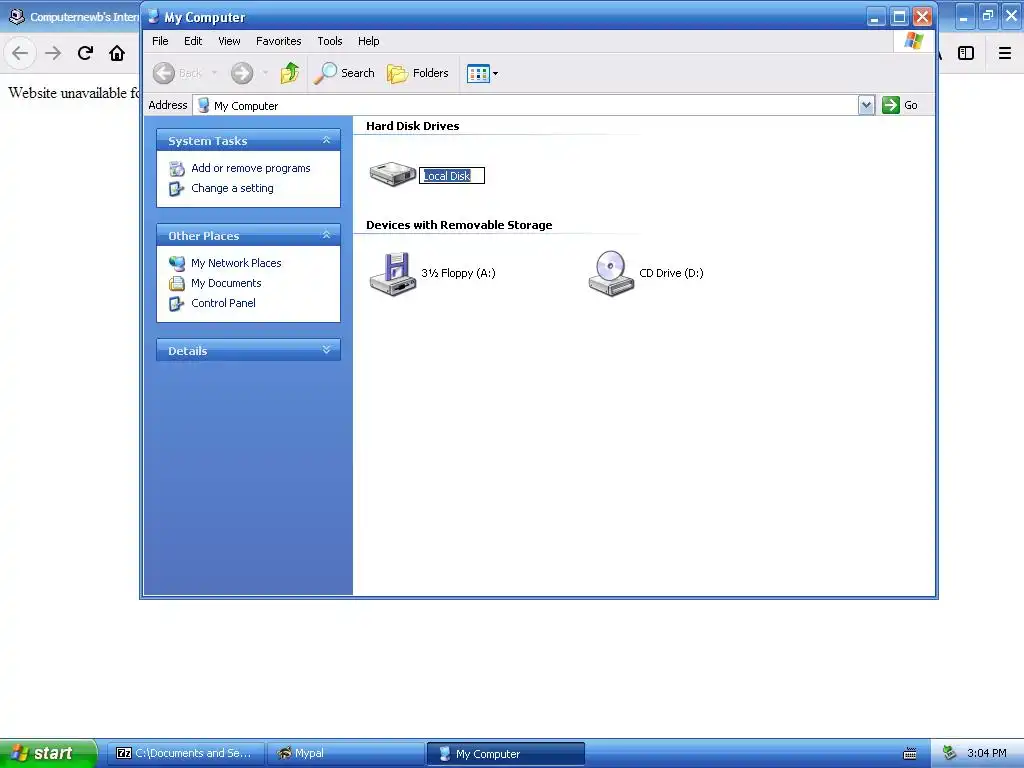Click the Safely Remove Hardware tray icon

point(950,753)
